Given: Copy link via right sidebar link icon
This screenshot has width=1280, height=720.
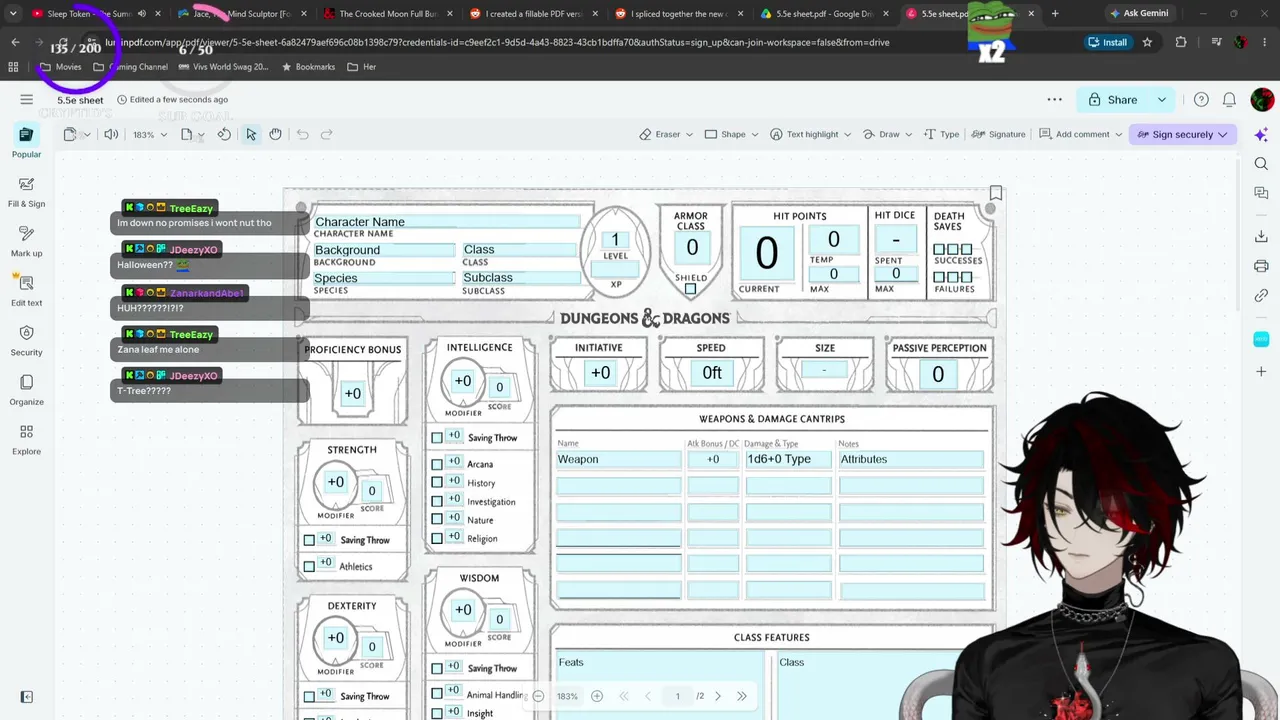Looking at the screenshot, I should [x=1261, y=296].
